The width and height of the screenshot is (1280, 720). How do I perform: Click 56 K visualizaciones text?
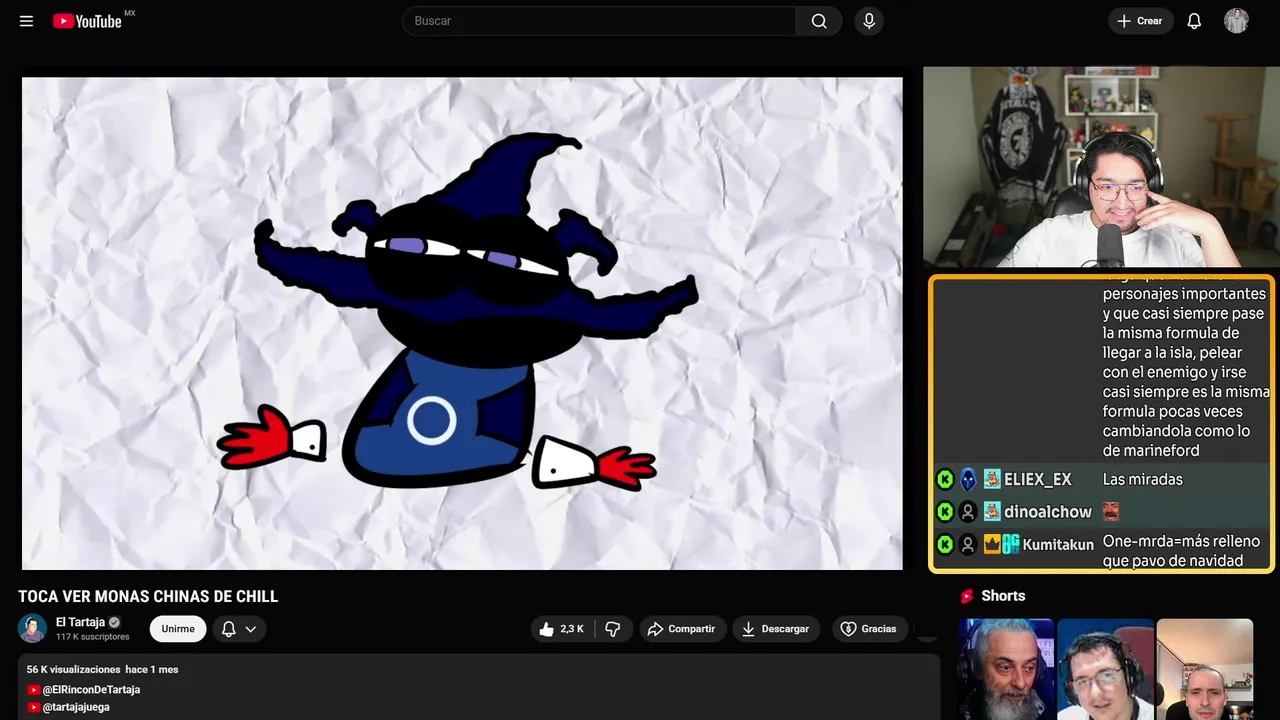pyautogui.click(x=73, y=669)
